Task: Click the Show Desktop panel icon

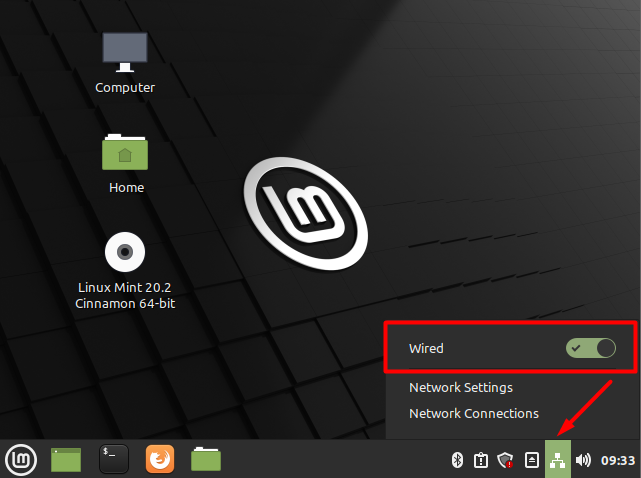Action: (x=66, y=460)
